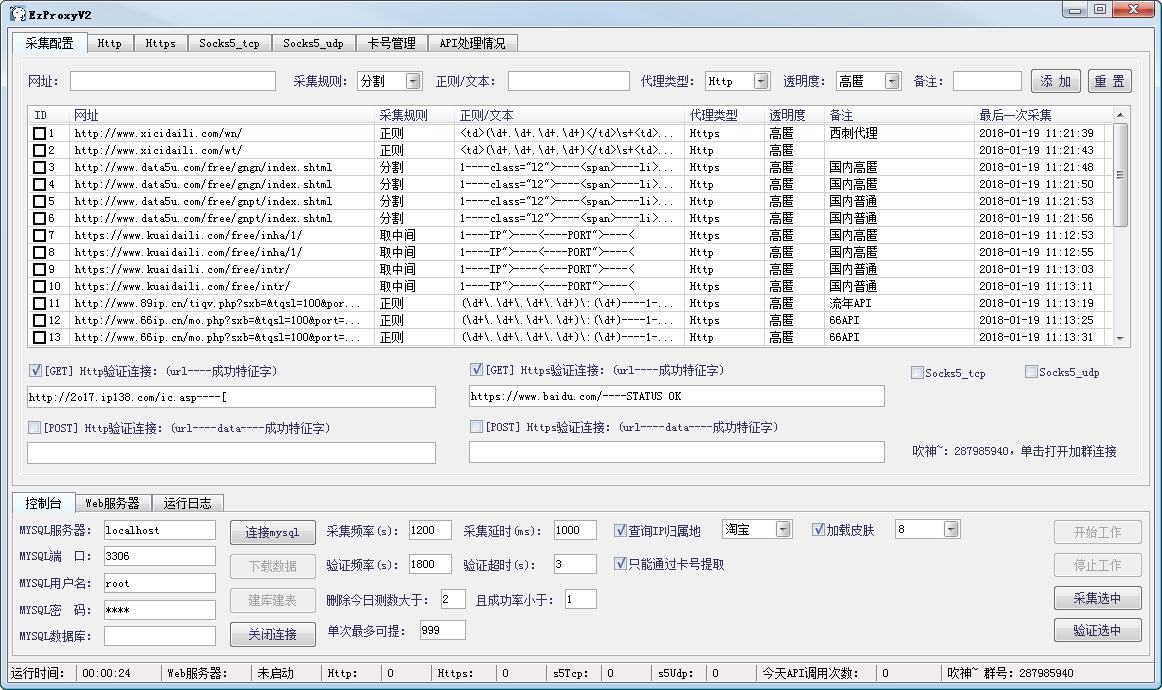The image size is (1162, 690).
Task: Check the checkbox for row ID 3
Action: point(39,167)
